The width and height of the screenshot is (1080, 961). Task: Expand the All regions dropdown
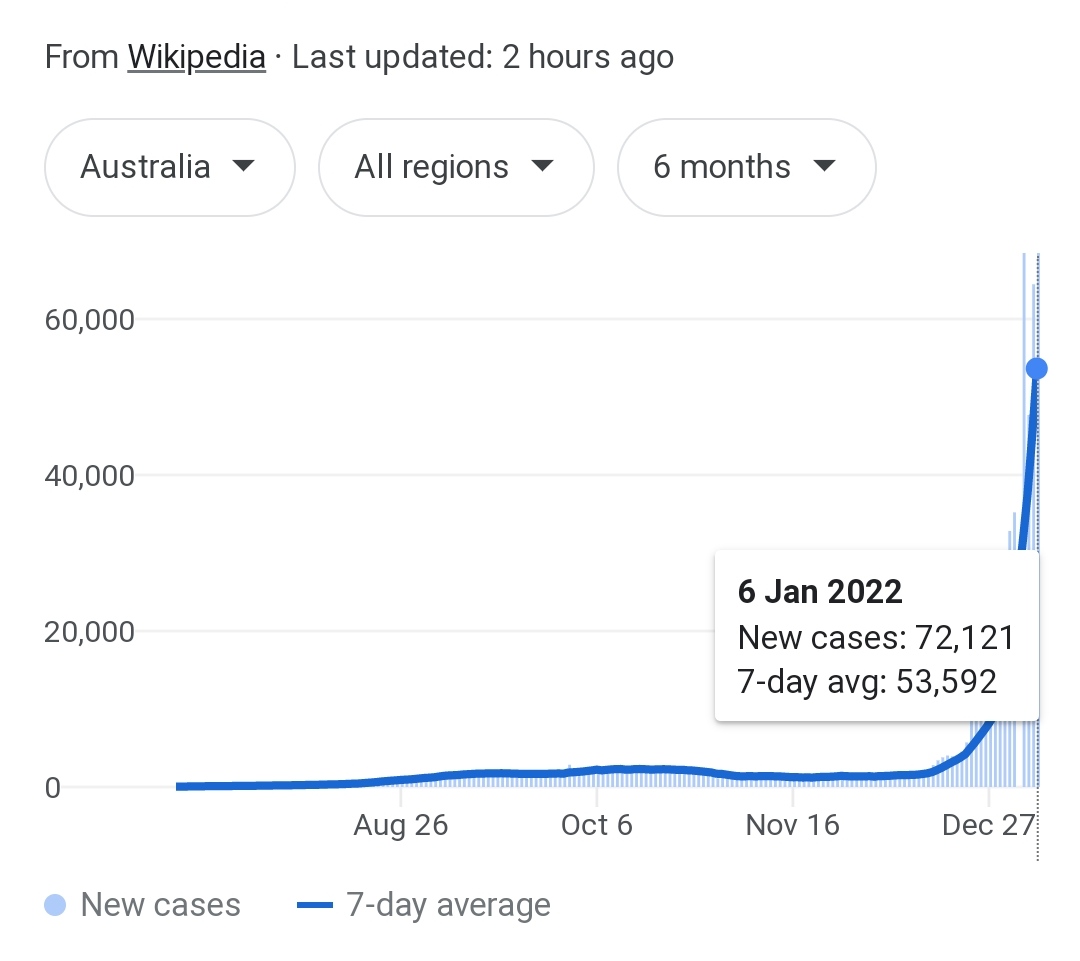click(456, 167)
